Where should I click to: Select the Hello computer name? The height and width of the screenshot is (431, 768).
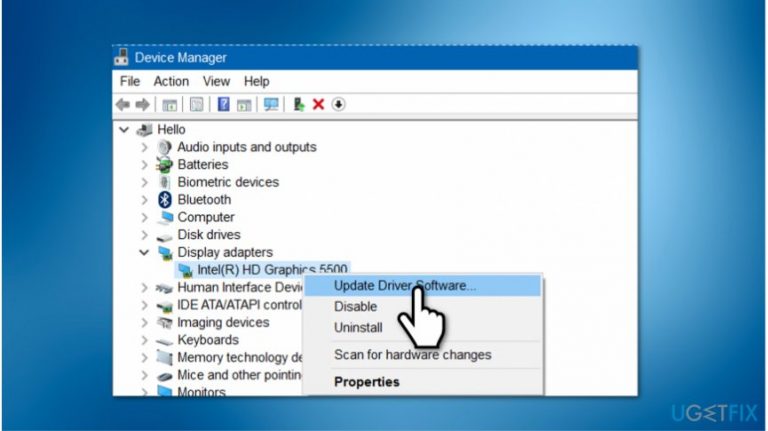pos(171,130)
